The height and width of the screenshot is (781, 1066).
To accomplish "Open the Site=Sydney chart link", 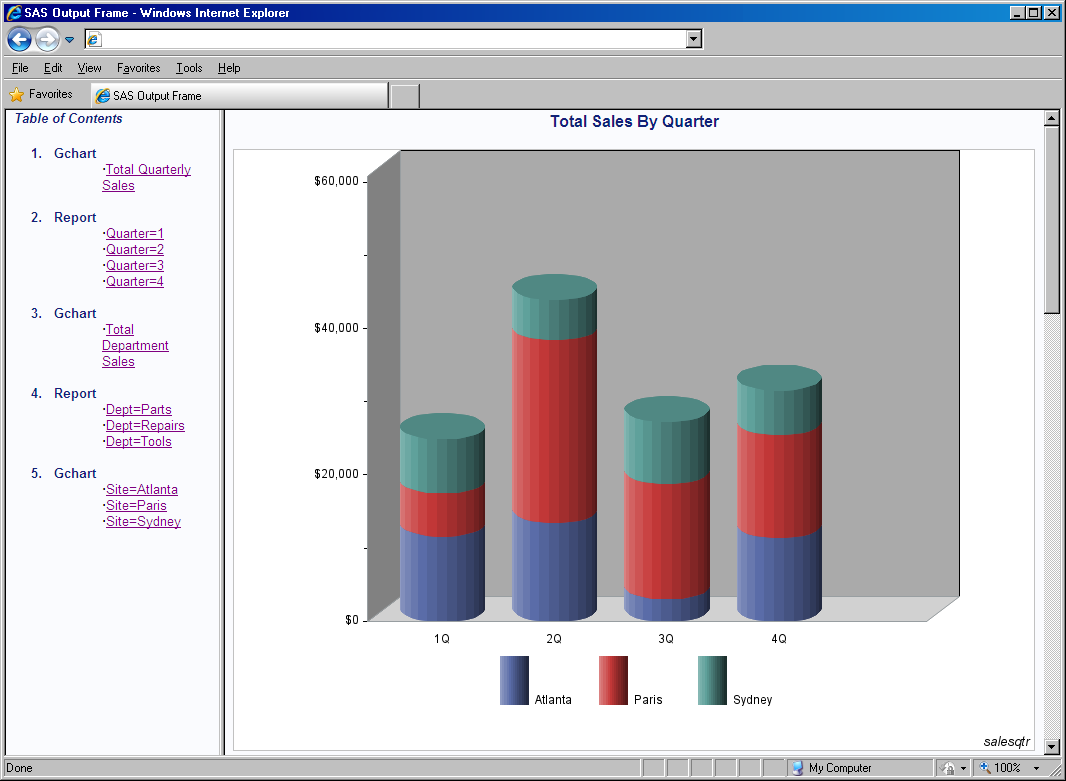I will pyautogui.click(x=143, y=521).
